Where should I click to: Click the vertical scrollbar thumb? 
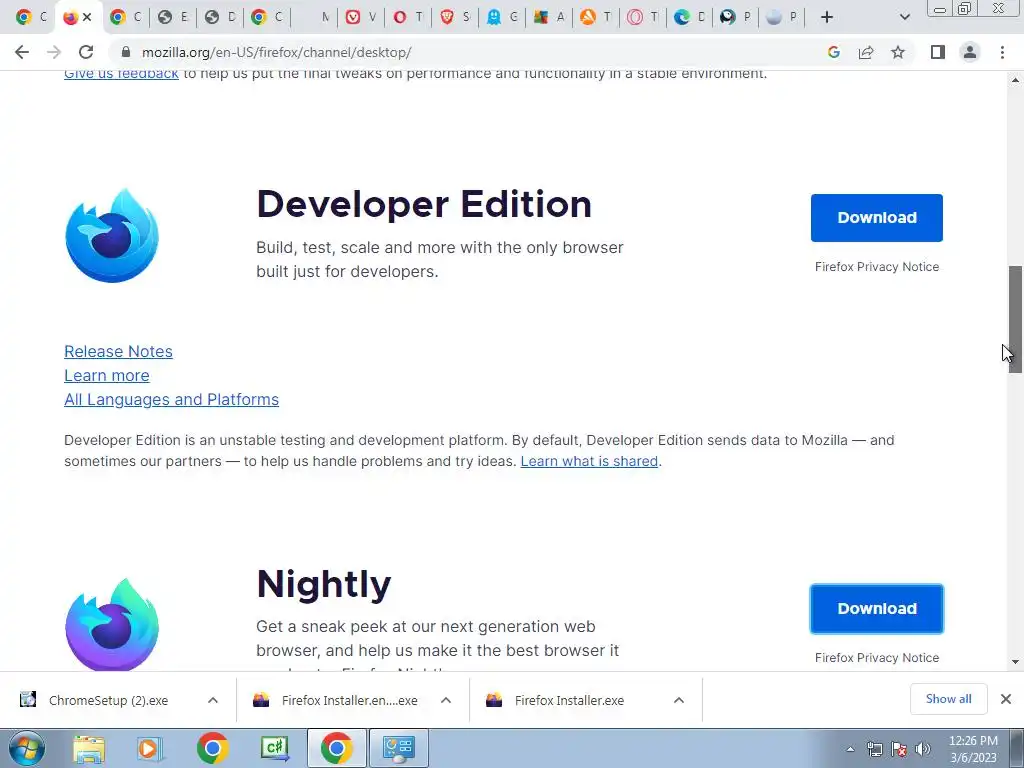pos(1015,319)
